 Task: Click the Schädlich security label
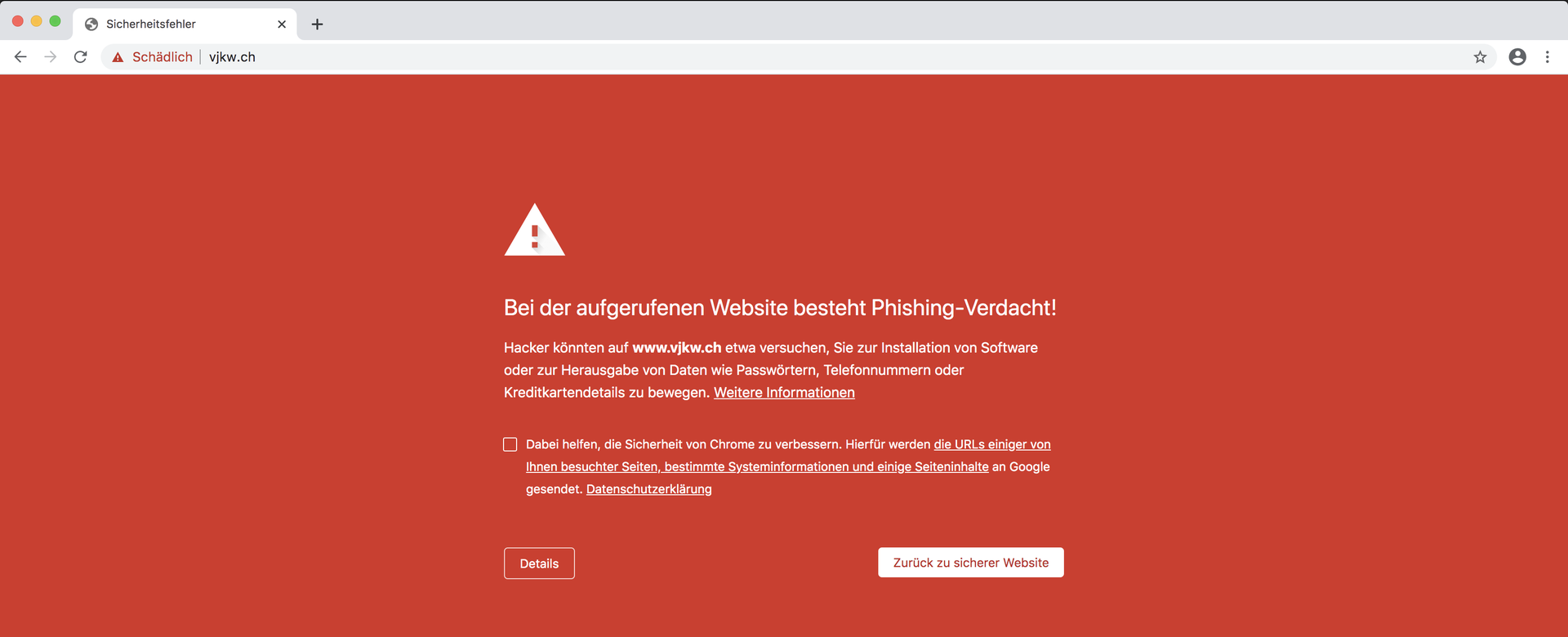tap(163, 57)
